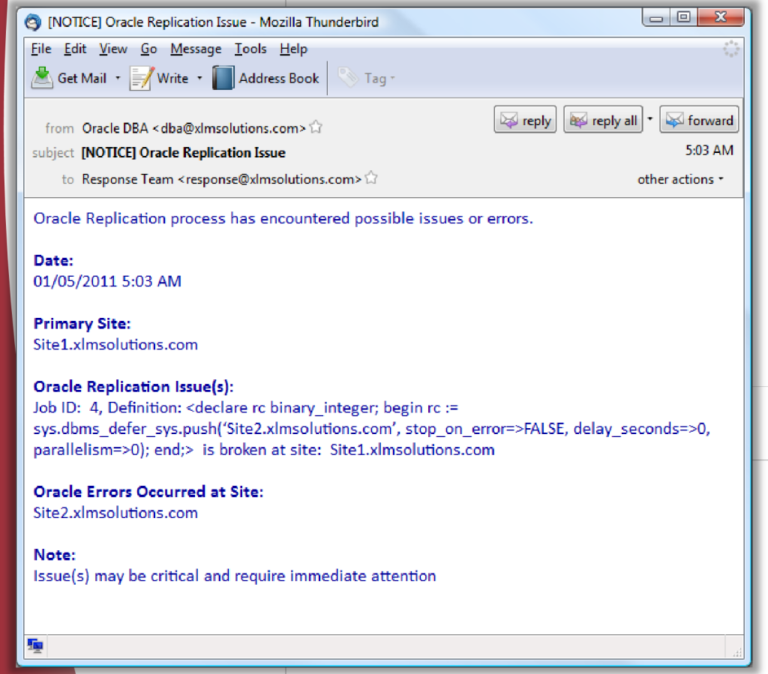The image size is (768, 674).
Task: Open the Tools menu
Action: 250,49
